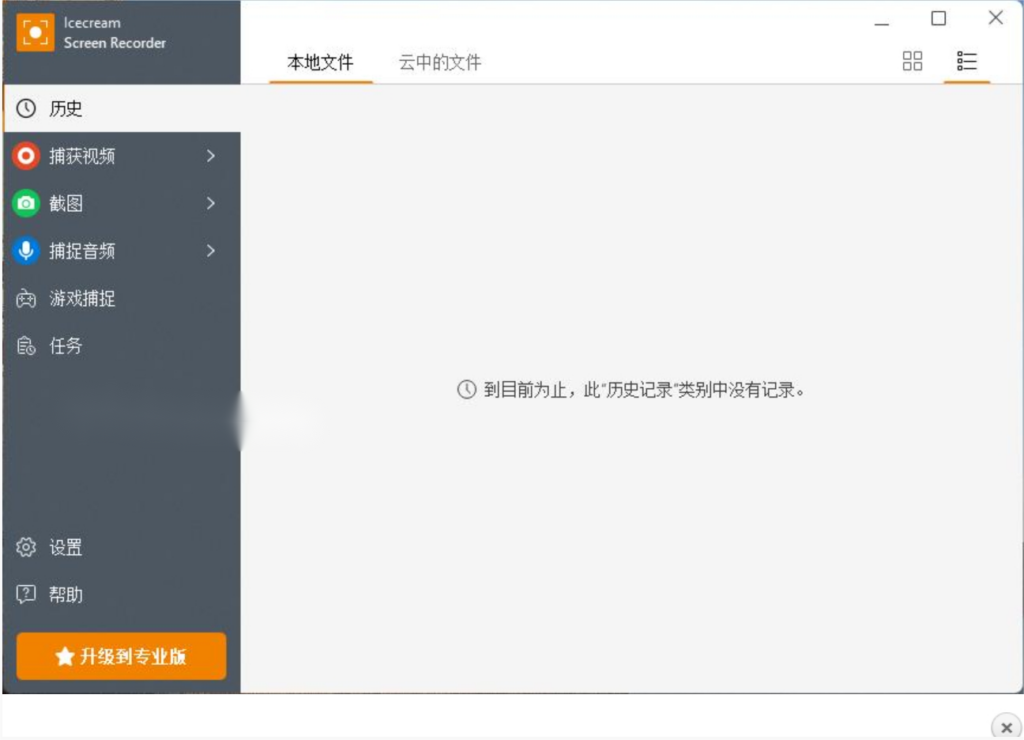Viewport: 1024px width, 740px height.
Task: Switch to list view layout
Action: click(x=966, y=61)
